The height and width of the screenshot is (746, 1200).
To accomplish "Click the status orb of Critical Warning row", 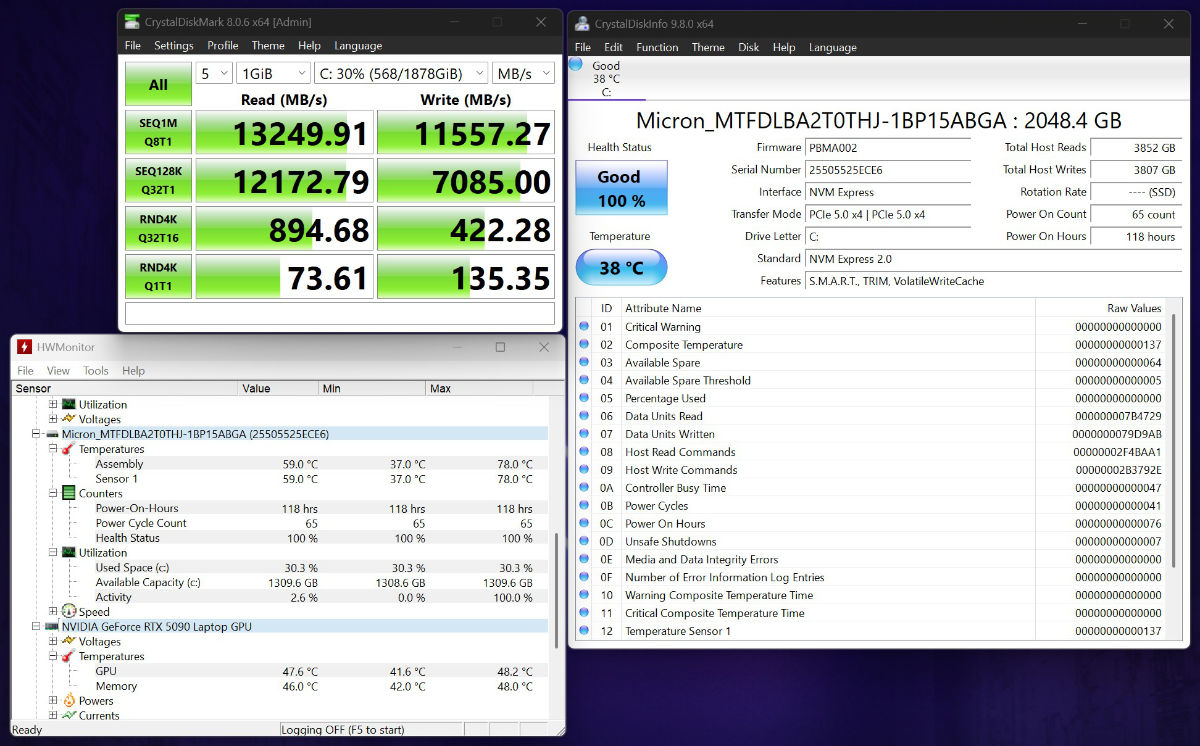I will tap(584, 327).
